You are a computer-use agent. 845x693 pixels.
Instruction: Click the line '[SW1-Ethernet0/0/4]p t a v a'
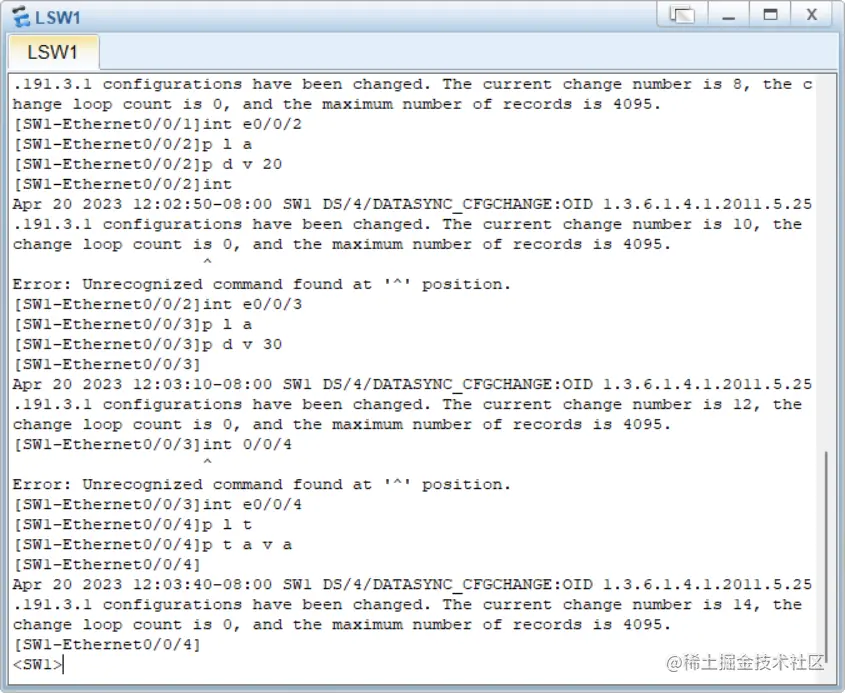click(x=153, y=545)
